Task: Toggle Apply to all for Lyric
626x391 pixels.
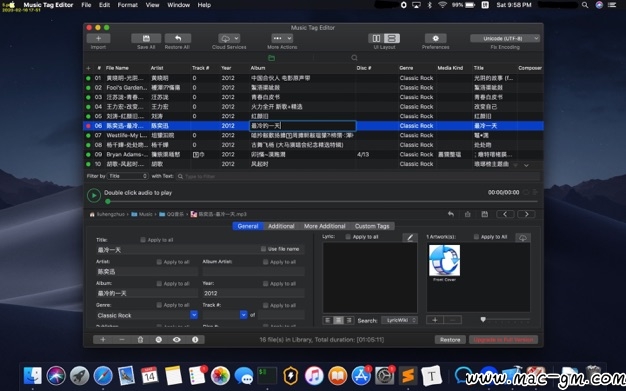Action: pyautogui.click(x=348, y=237)
